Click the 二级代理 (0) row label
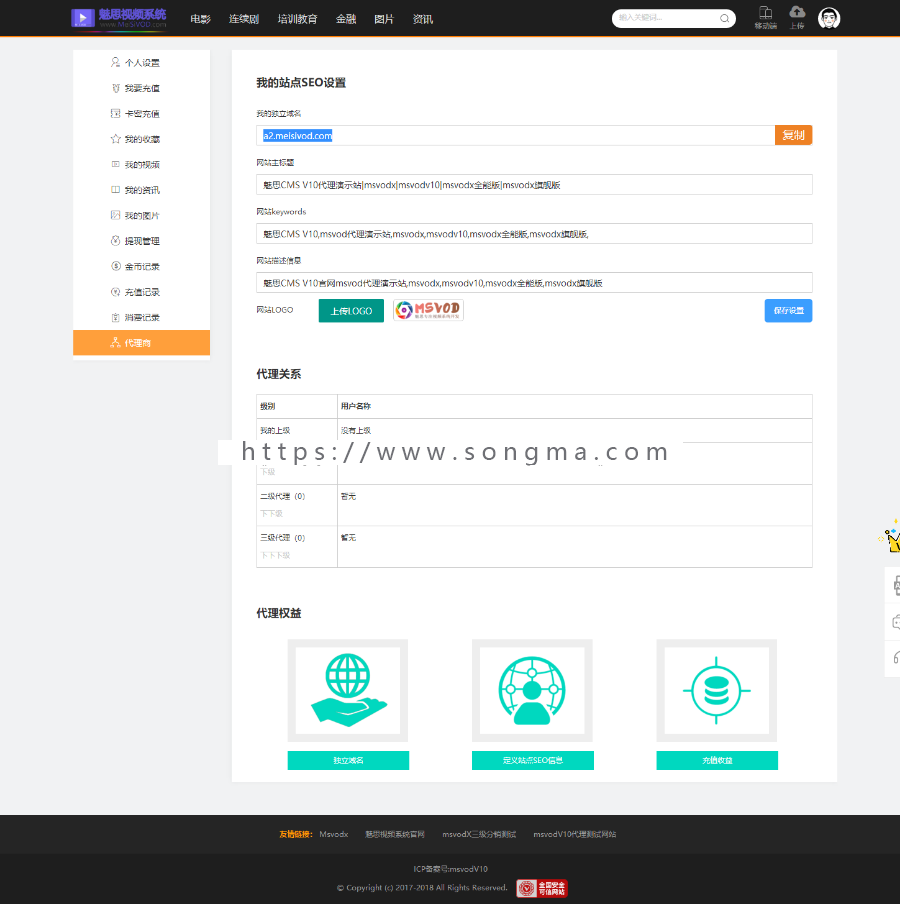Viewport: 900px width, 904px height. (x=283, y=496)
